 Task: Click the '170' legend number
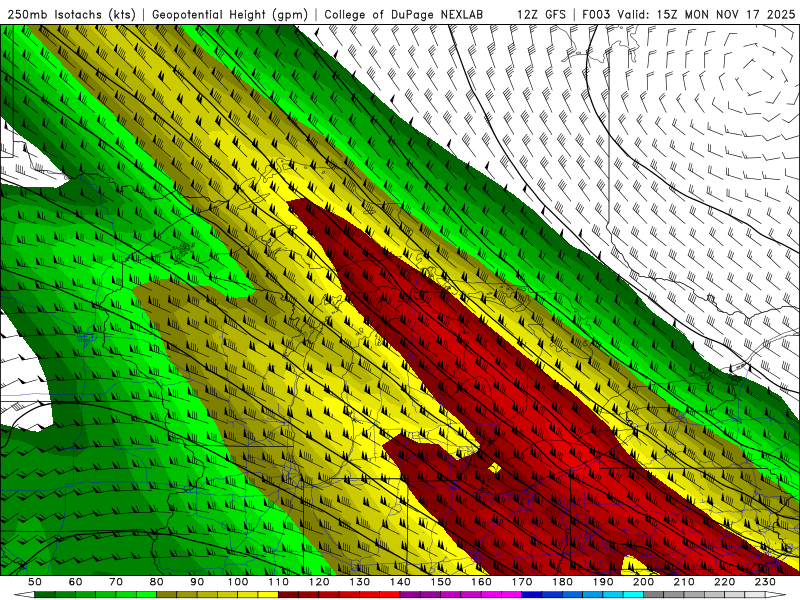click(522, 582)
